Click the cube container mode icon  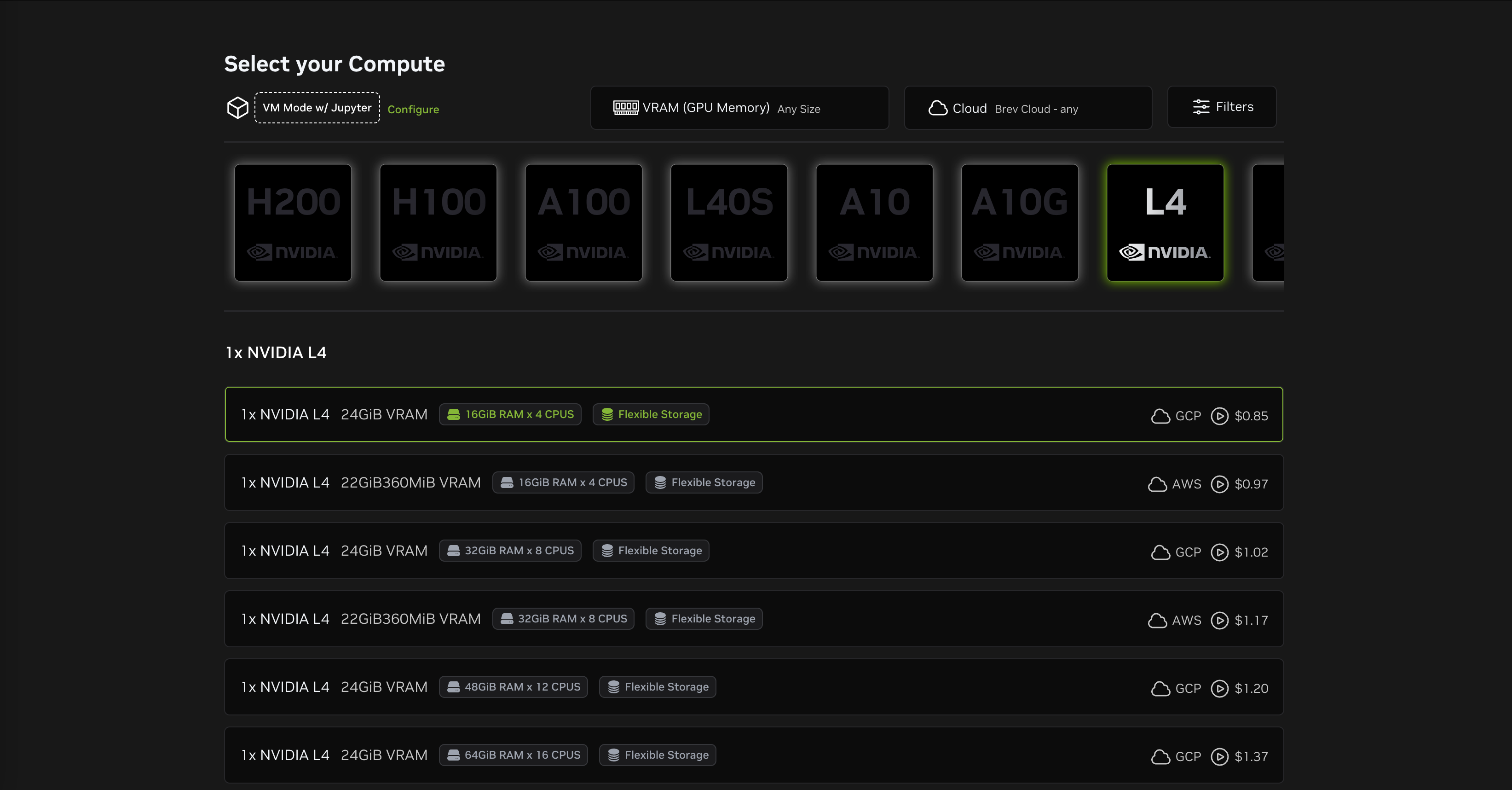(x=238, y=107)
